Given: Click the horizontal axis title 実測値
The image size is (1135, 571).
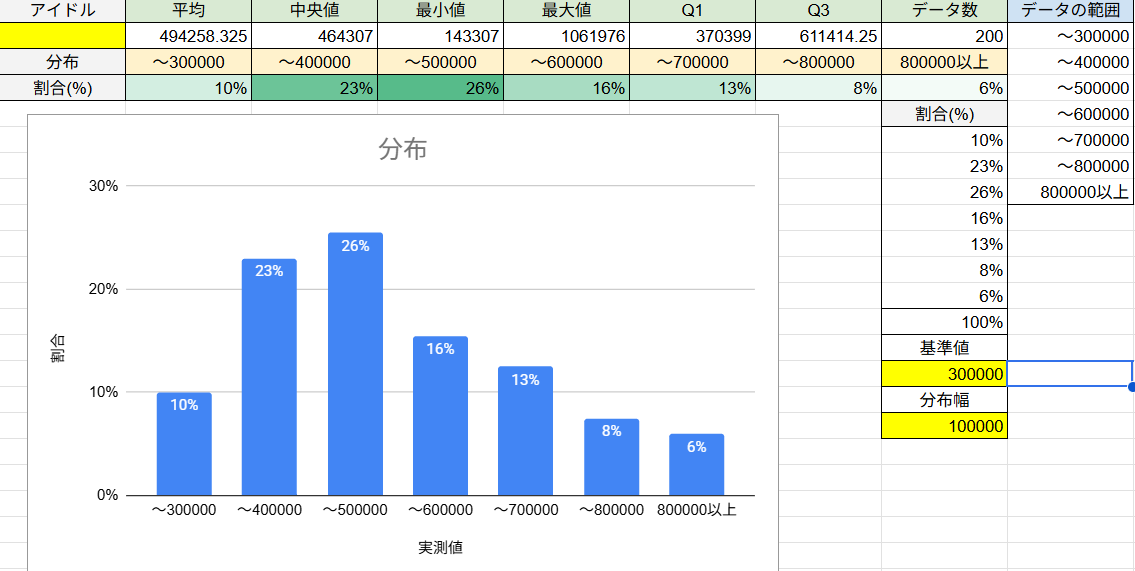Looking at the screenshot, I should click(x=441, y=547).
